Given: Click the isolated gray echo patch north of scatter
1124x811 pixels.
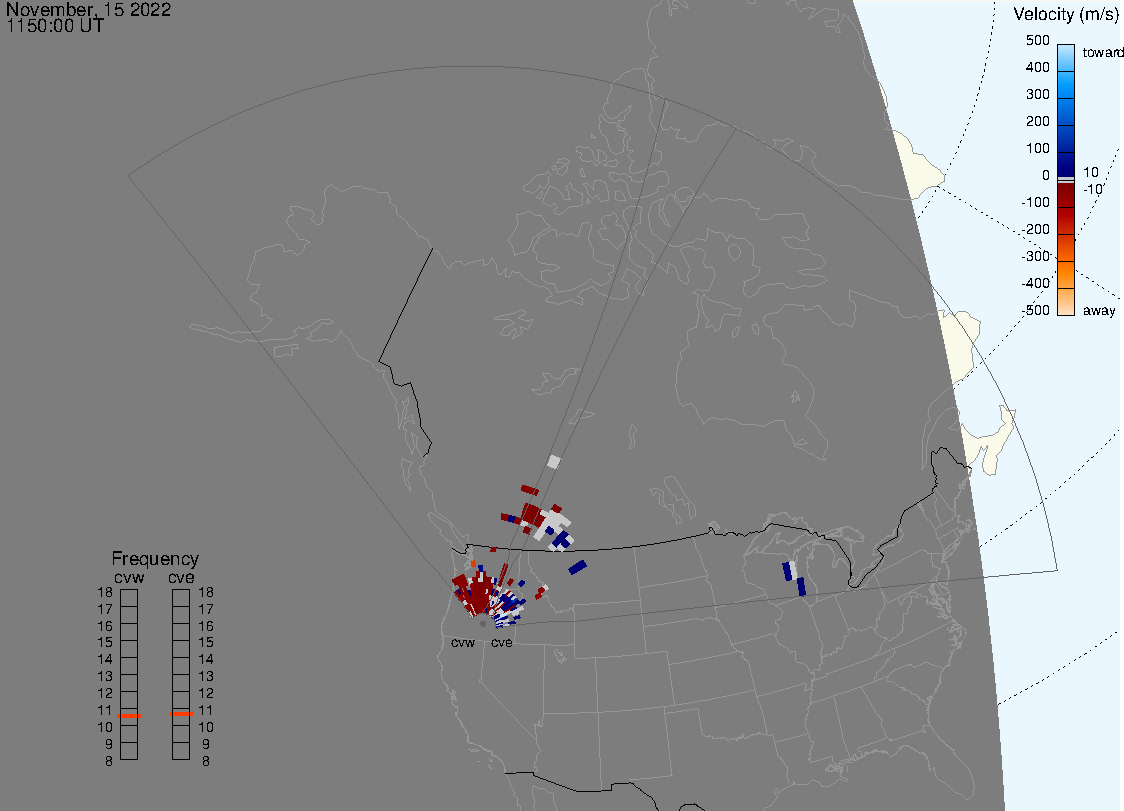Looking at the screenshot, I should [x=553, y=462].
